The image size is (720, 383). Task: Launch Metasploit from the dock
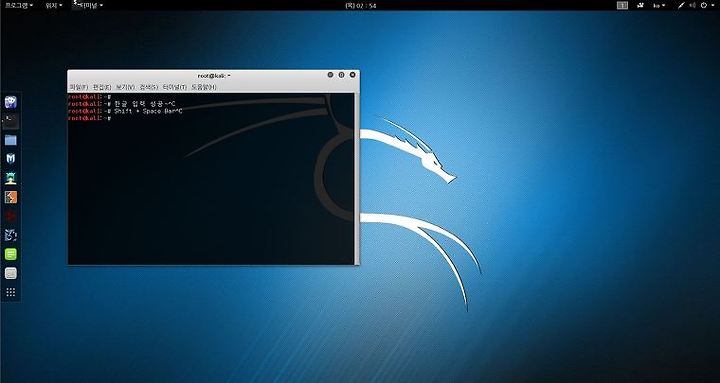click(11, 159)
